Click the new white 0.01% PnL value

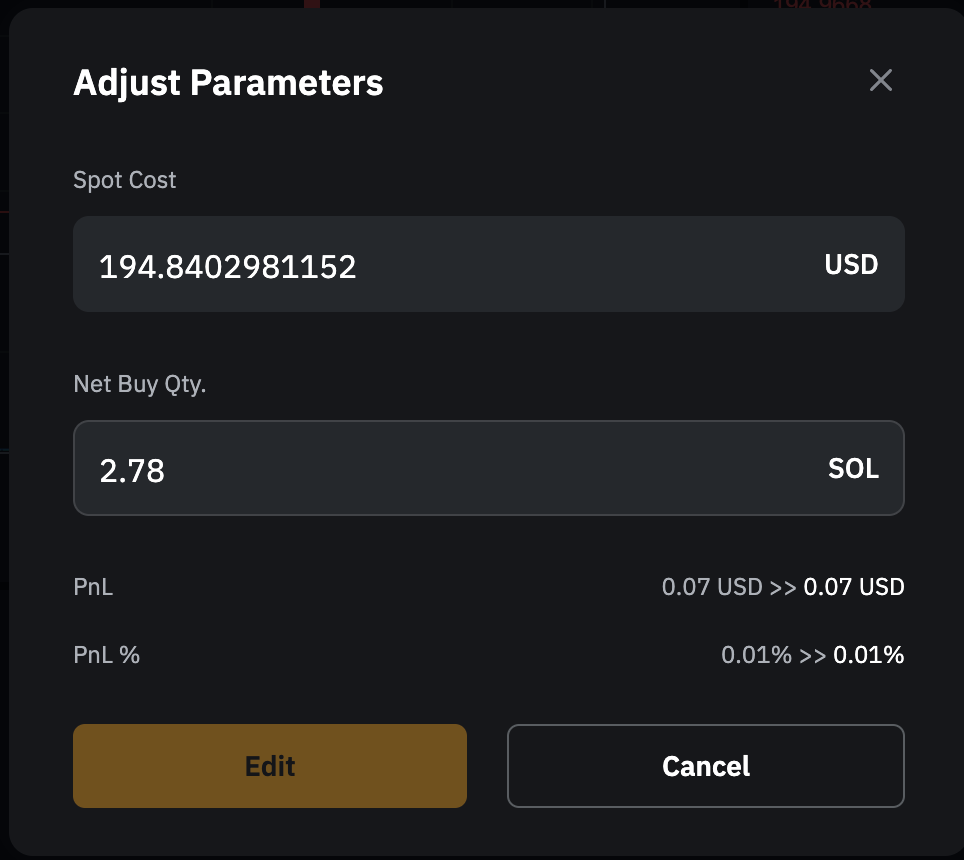(868, 655)
